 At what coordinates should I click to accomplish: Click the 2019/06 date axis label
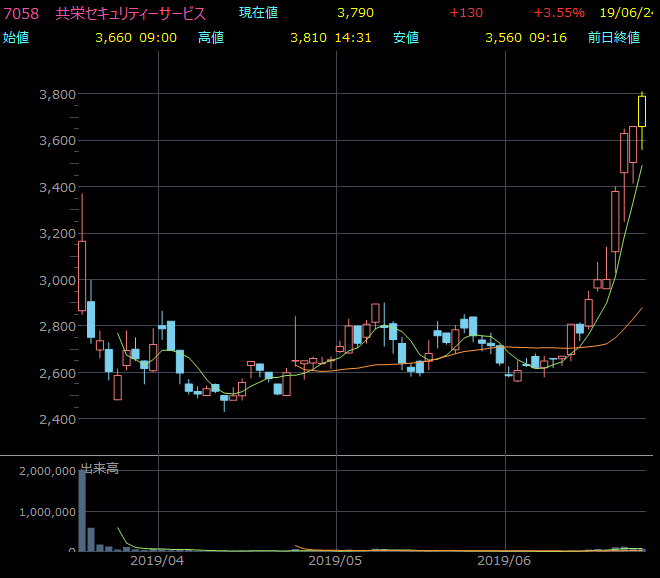[506, 563]
